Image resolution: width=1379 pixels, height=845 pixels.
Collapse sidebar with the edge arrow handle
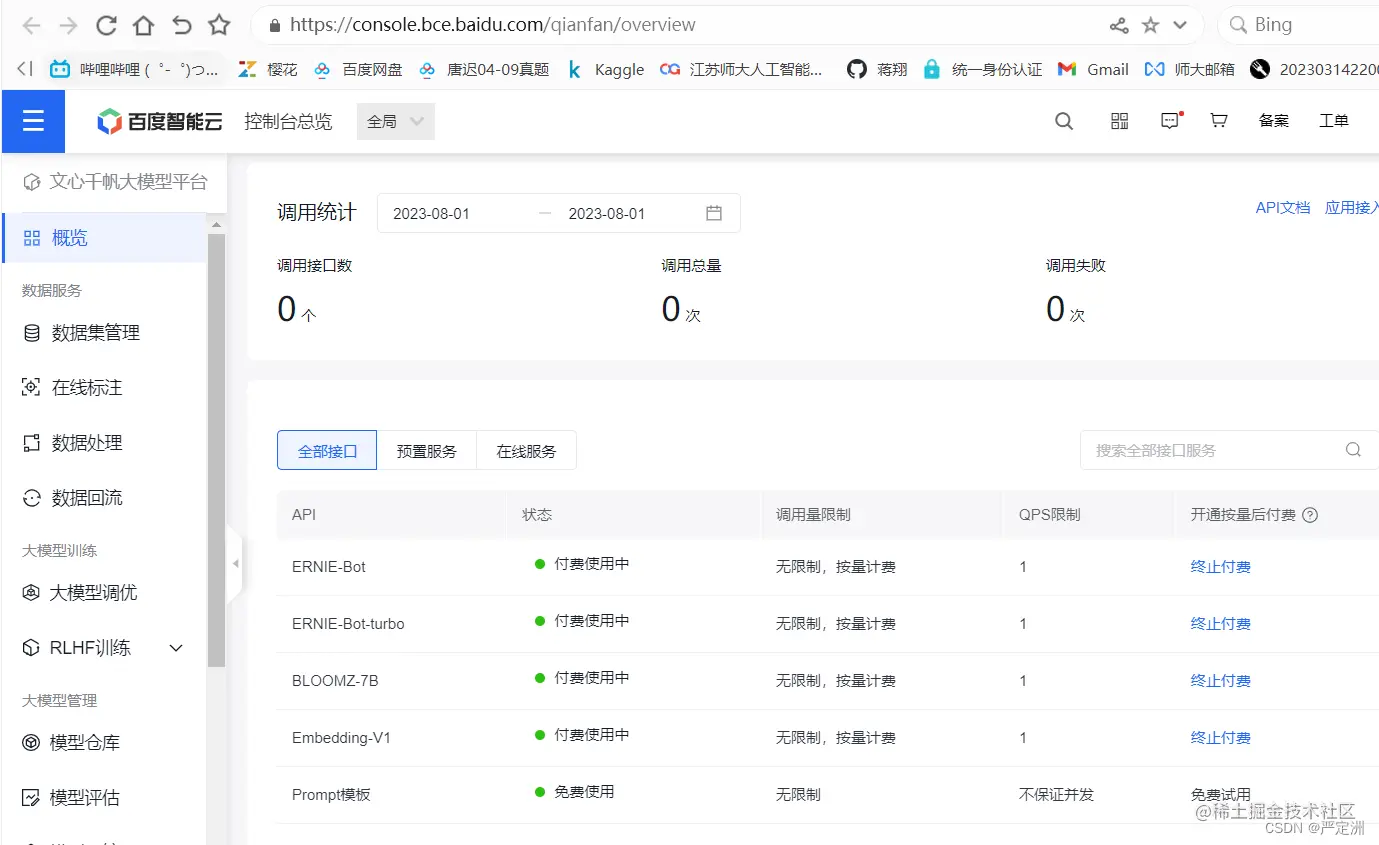235,564
